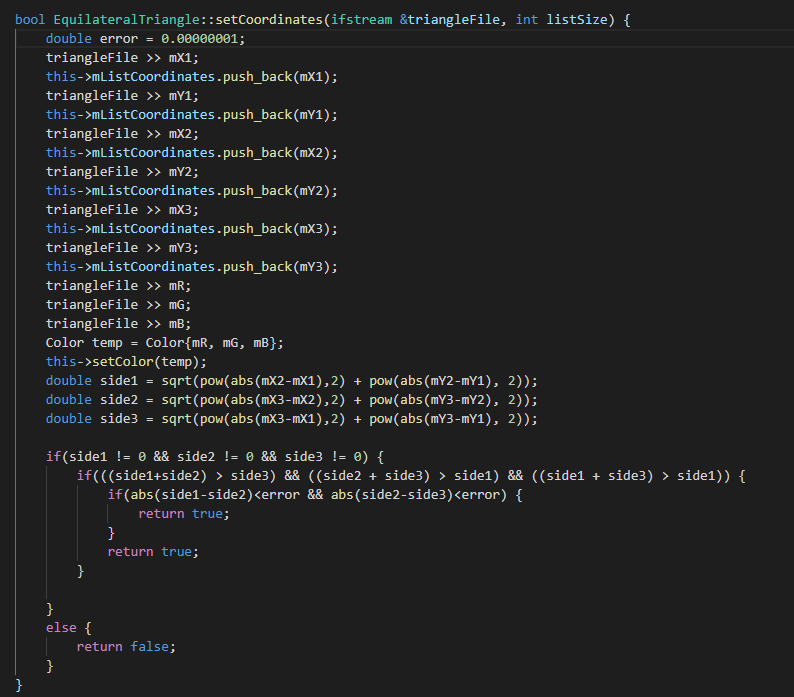Click the function name setCoordinates

[269, 20]
